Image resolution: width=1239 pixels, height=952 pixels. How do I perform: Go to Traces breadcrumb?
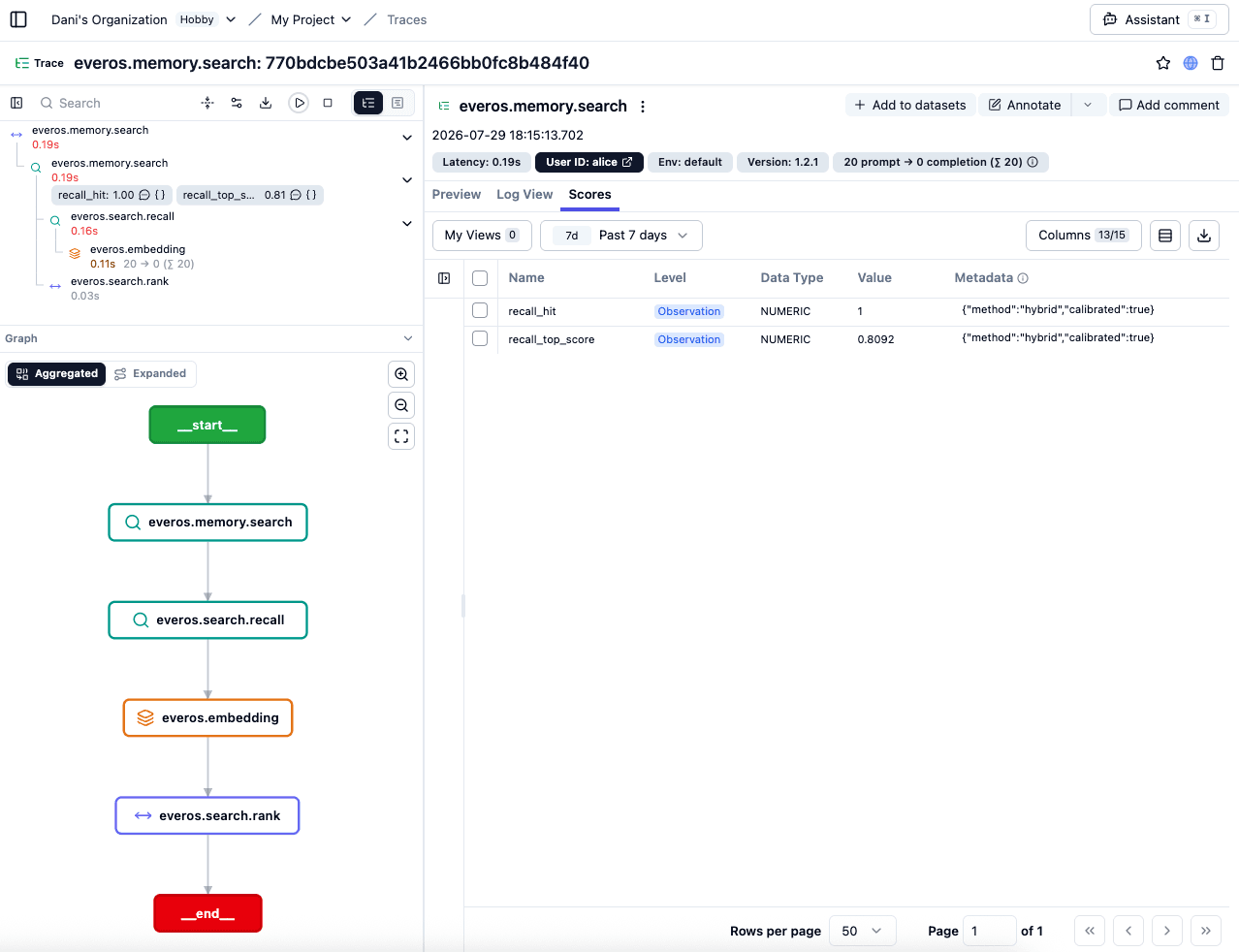point(407,19)
